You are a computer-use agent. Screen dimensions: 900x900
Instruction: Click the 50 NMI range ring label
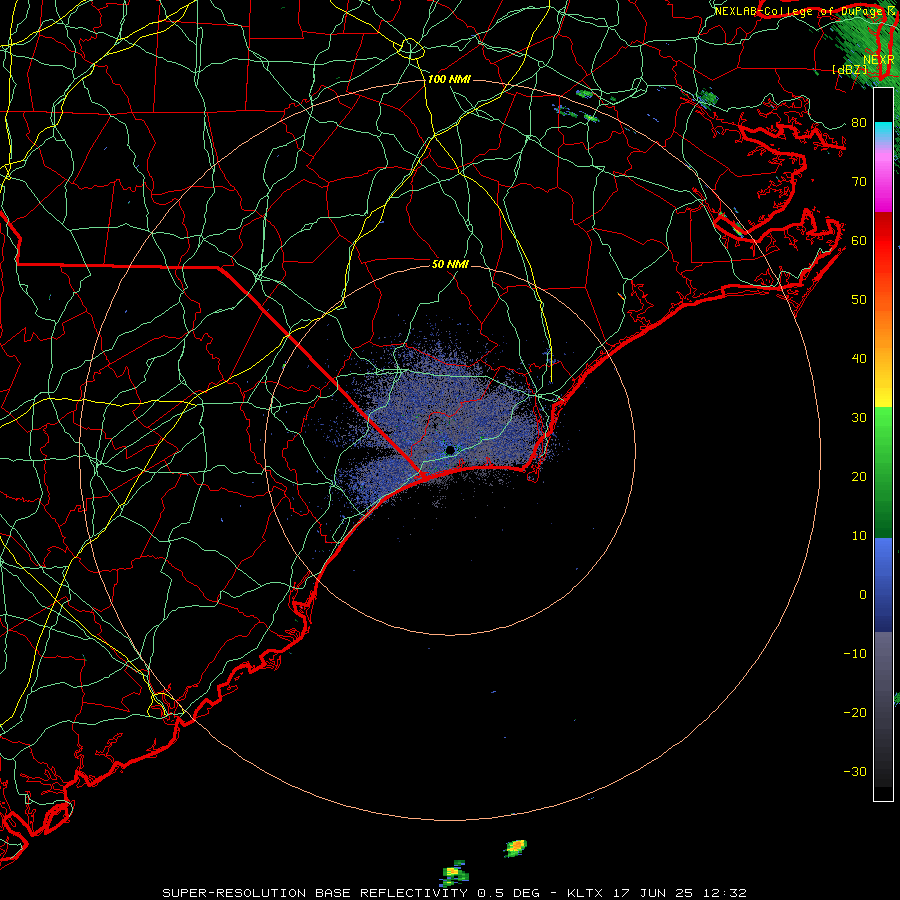pyautogui.click(x=450, y=264)
